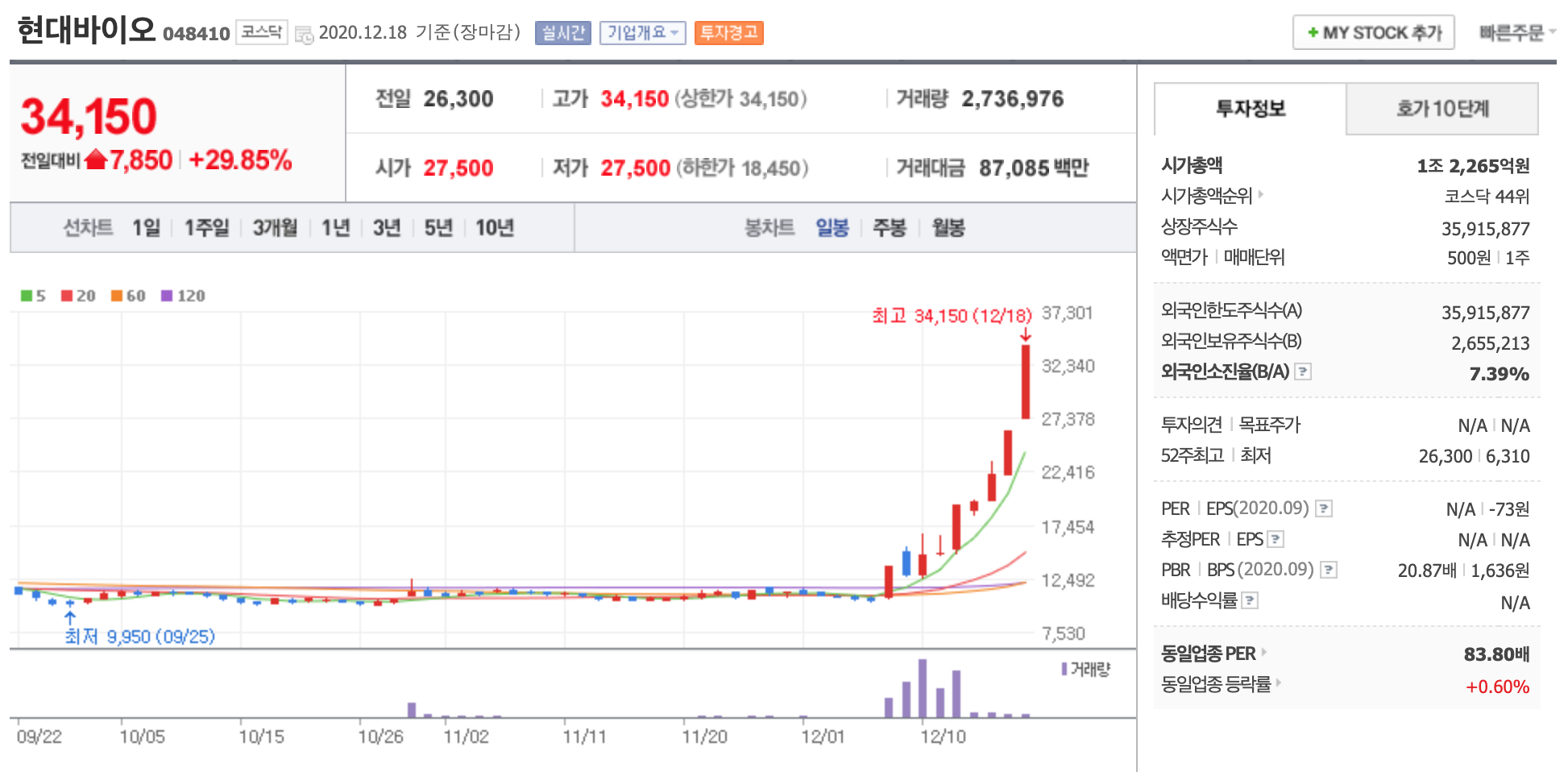
Task: Click 거래량 legend in volume chart
Action: click(x=1086, y=669)
